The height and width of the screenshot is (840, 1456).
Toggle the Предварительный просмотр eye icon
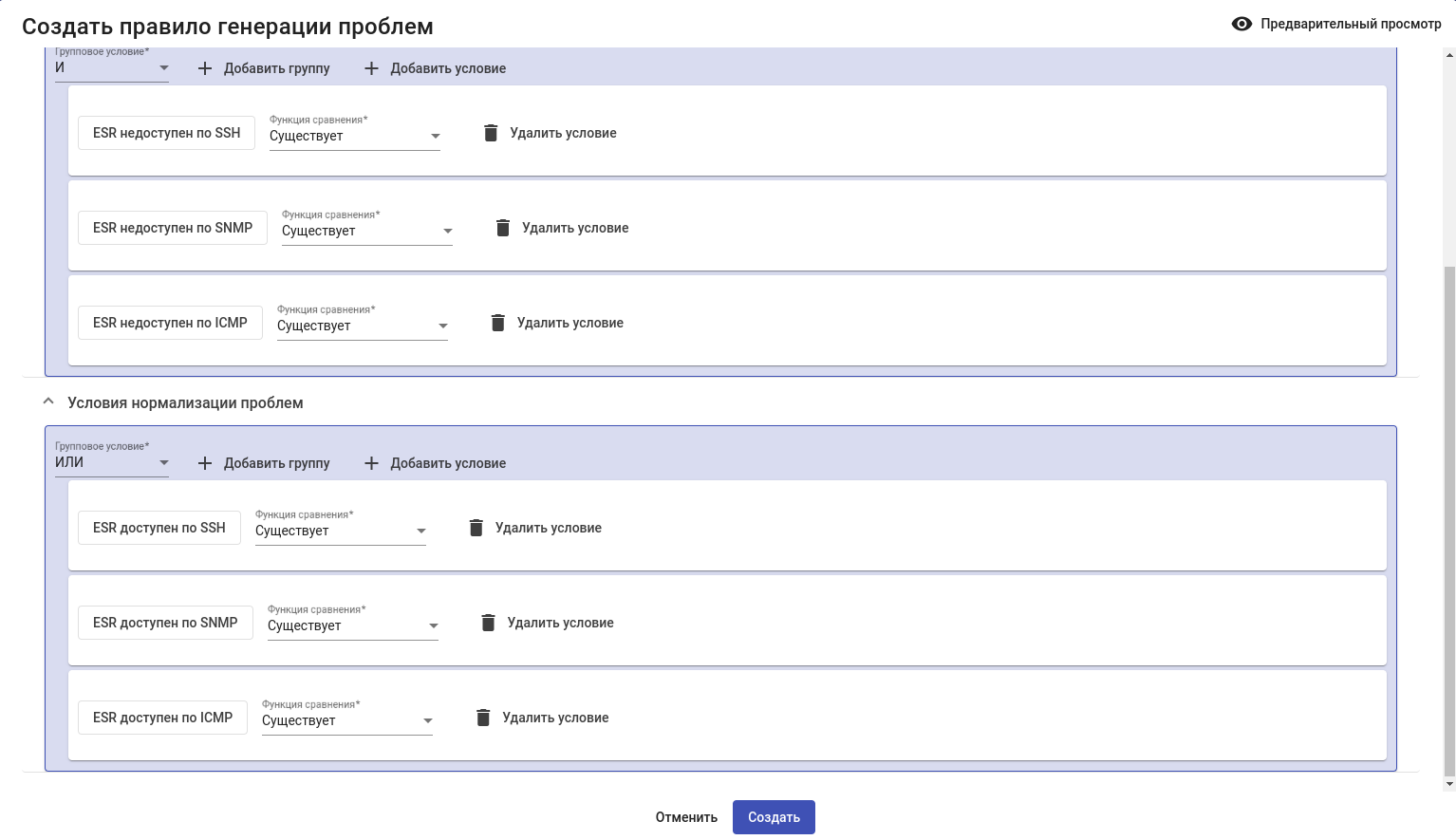click(x=1241, y=24)
